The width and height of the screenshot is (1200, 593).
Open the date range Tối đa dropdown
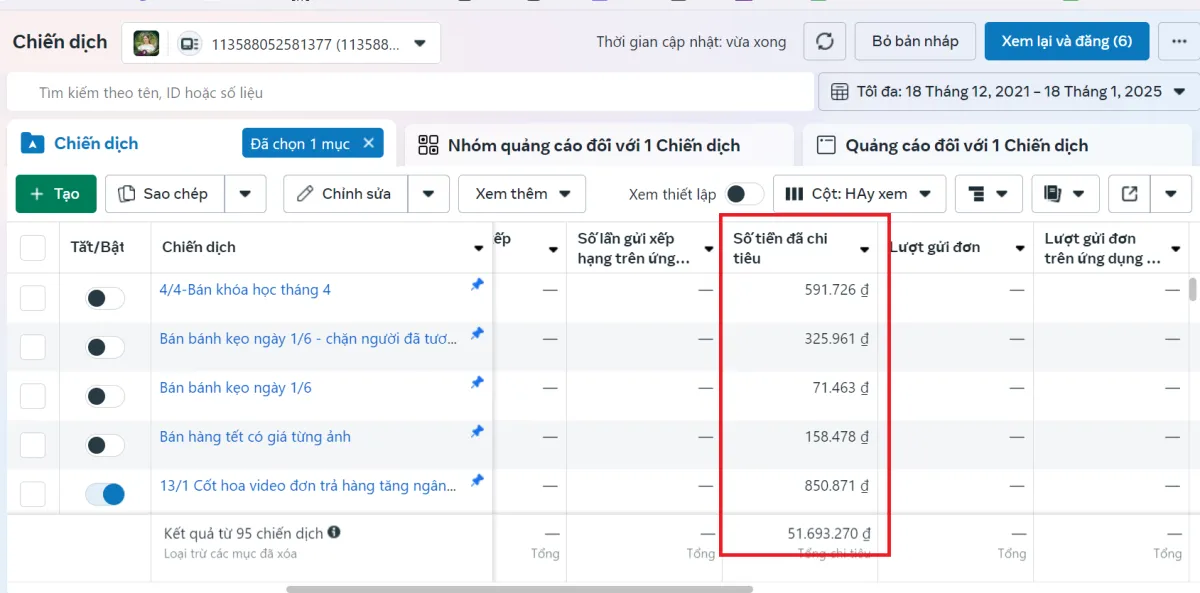(1008, 92)
